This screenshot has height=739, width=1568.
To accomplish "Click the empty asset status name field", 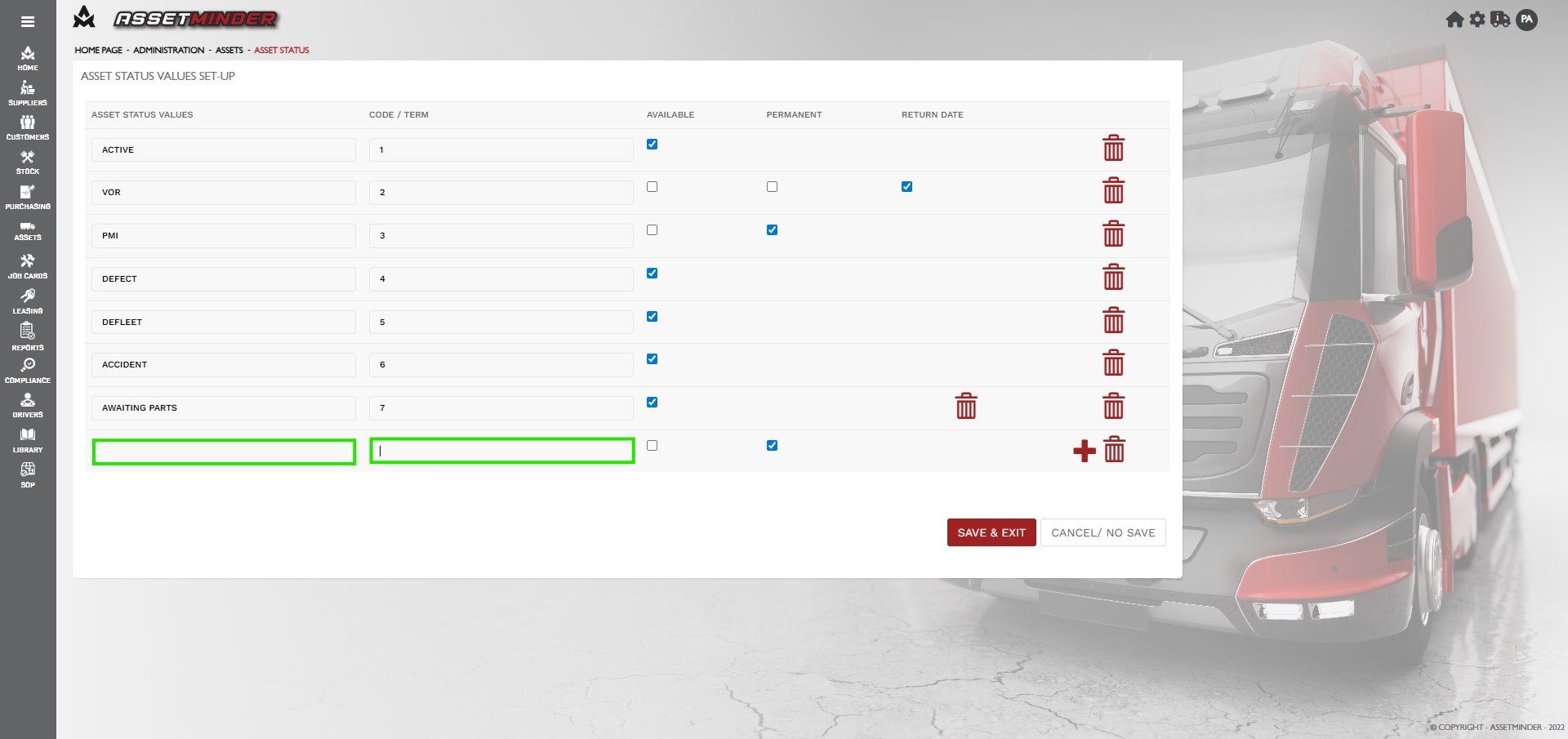I will [x=224, y=452].
